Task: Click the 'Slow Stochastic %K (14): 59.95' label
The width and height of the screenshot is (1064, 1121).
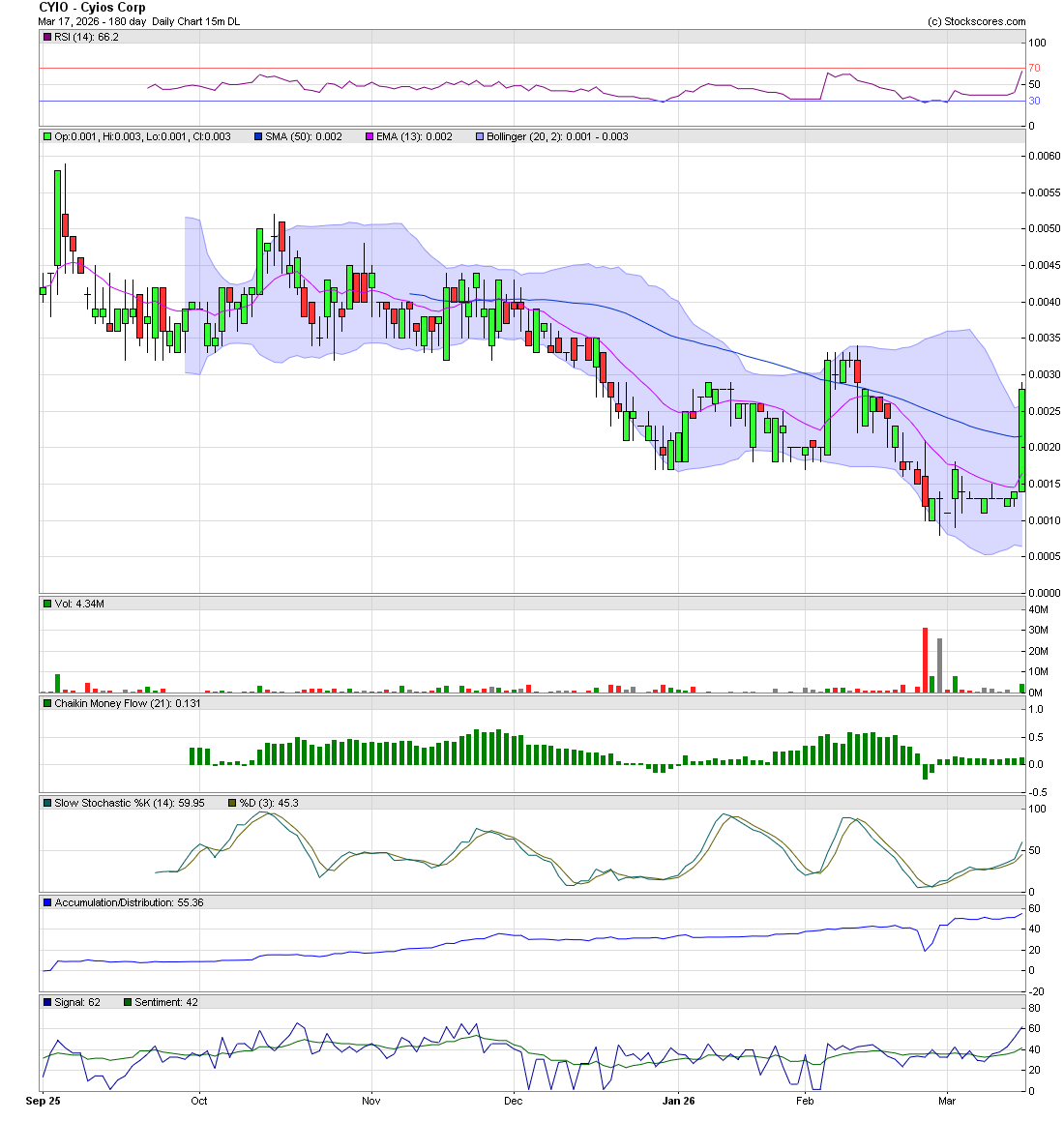Action: (x=130, y=804)
